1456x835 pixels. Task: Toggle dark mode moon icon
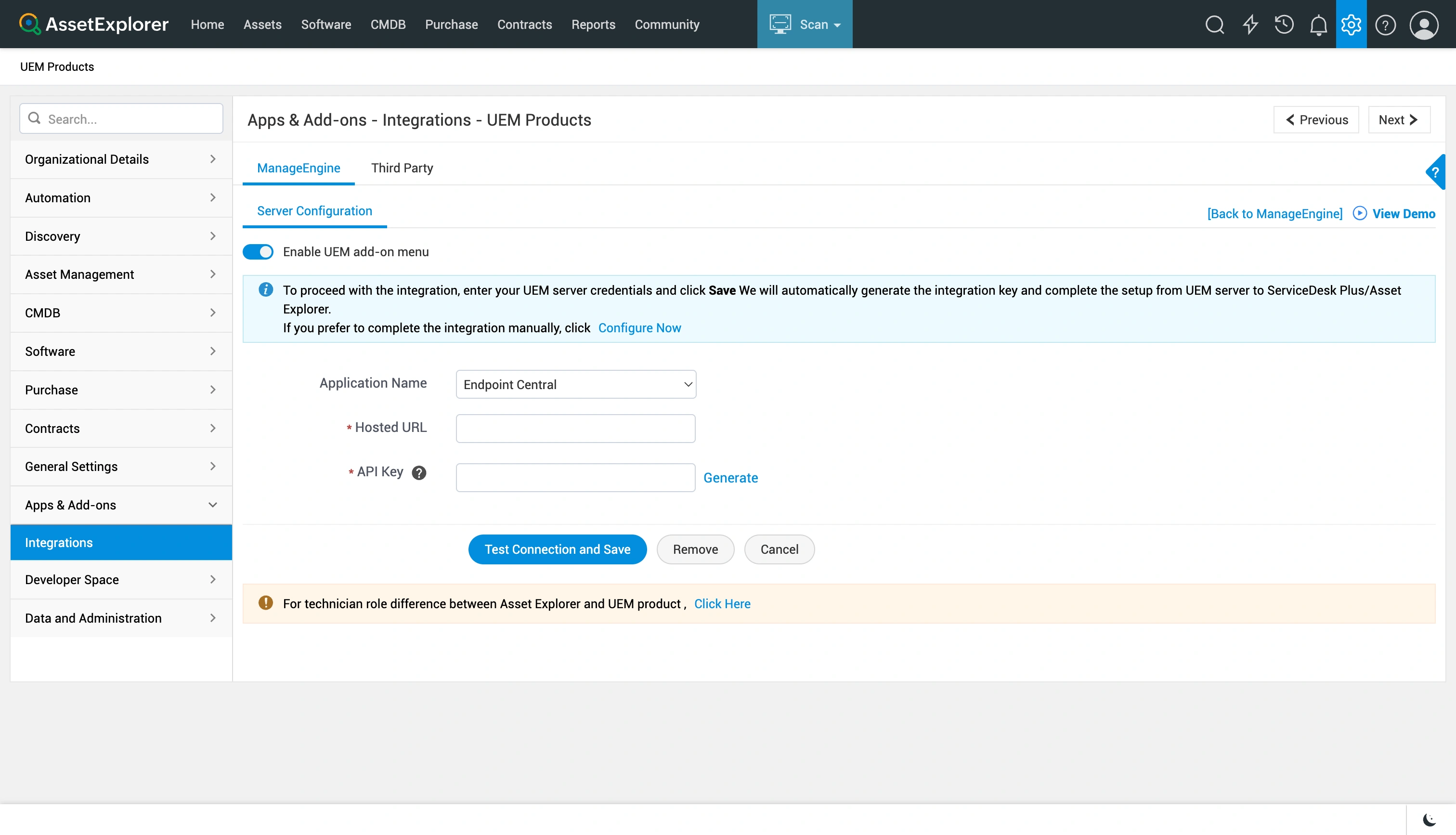(x=1430, y=820)
